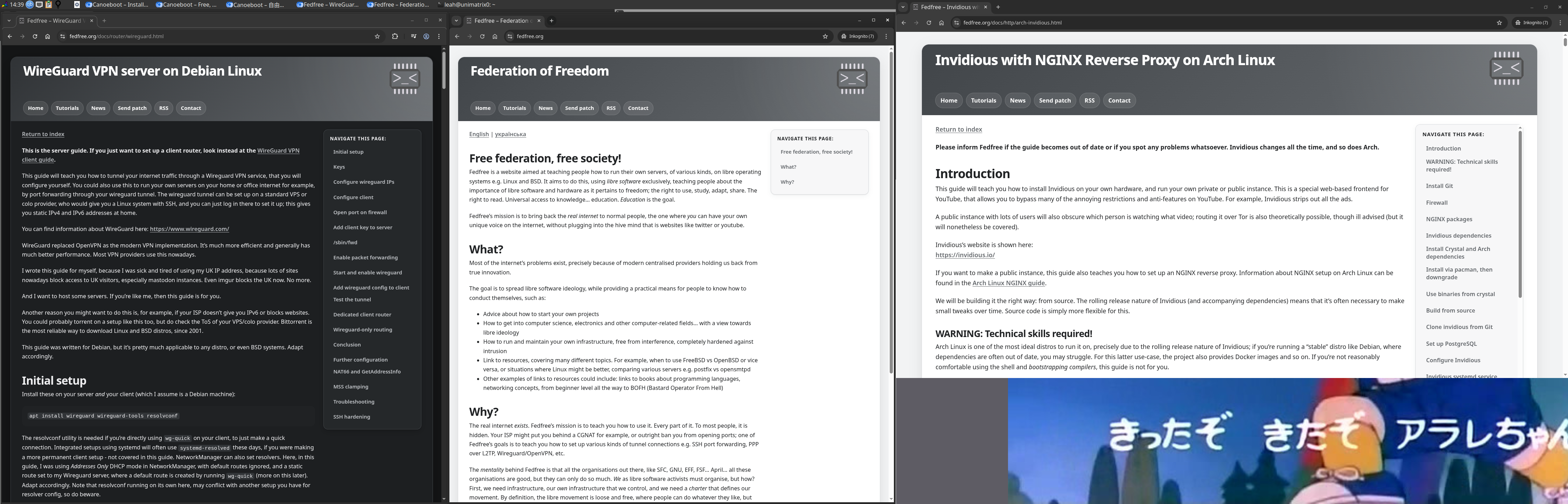The image size is (1568, 504).
Task: Open the Inkognito (7) indicator in the Invidious window
Action: click(1533, 23)
